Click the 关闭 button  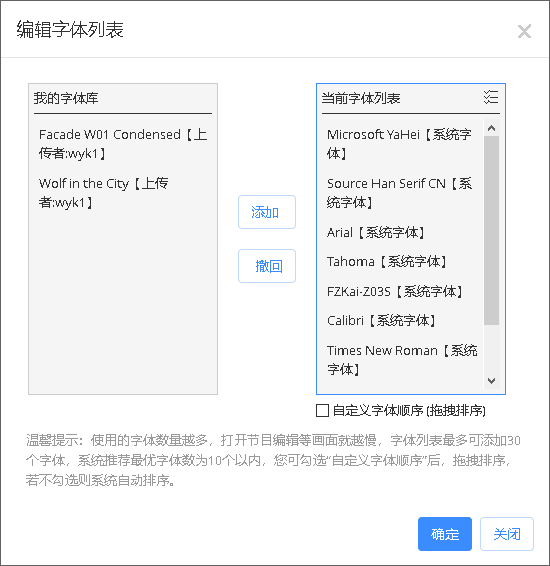[x=507, y=534]
